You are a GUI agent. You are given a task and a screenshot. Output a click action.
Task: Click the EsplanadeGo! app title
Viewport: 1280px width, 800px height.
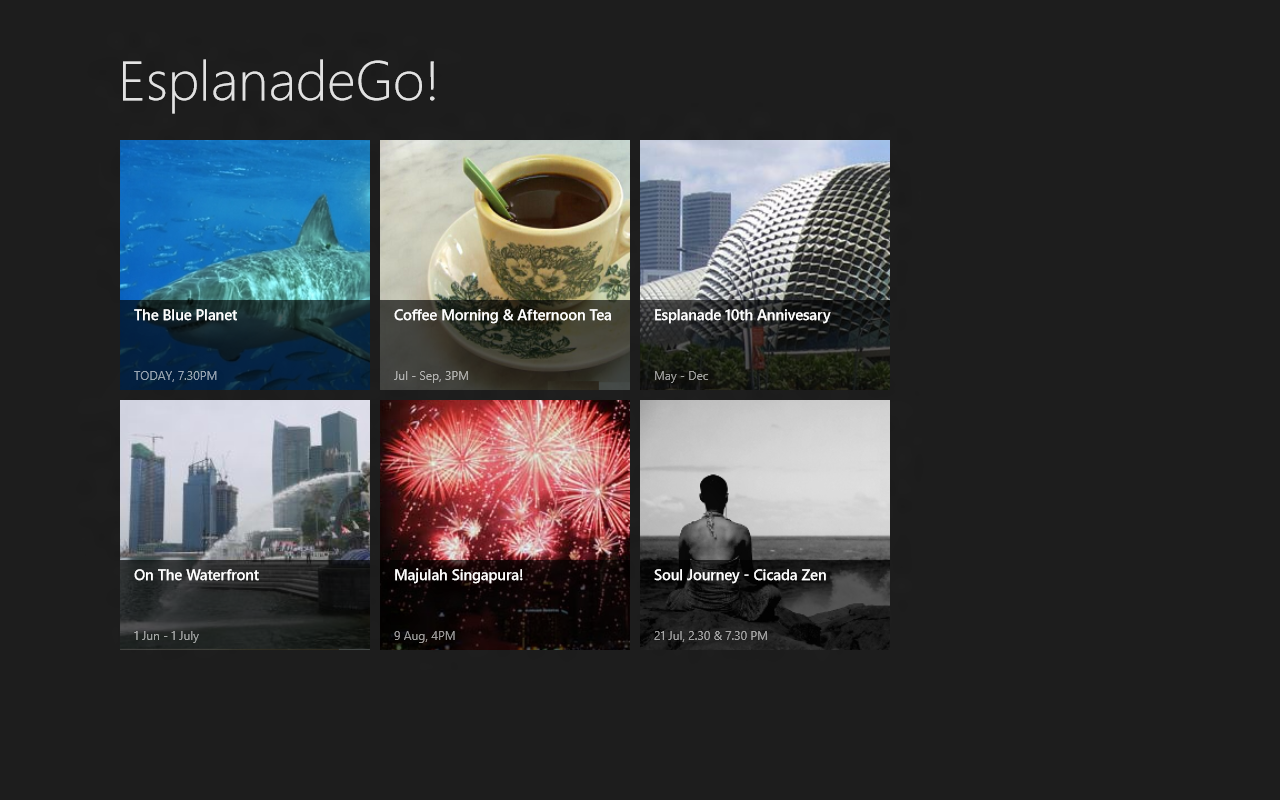point(278,82)
